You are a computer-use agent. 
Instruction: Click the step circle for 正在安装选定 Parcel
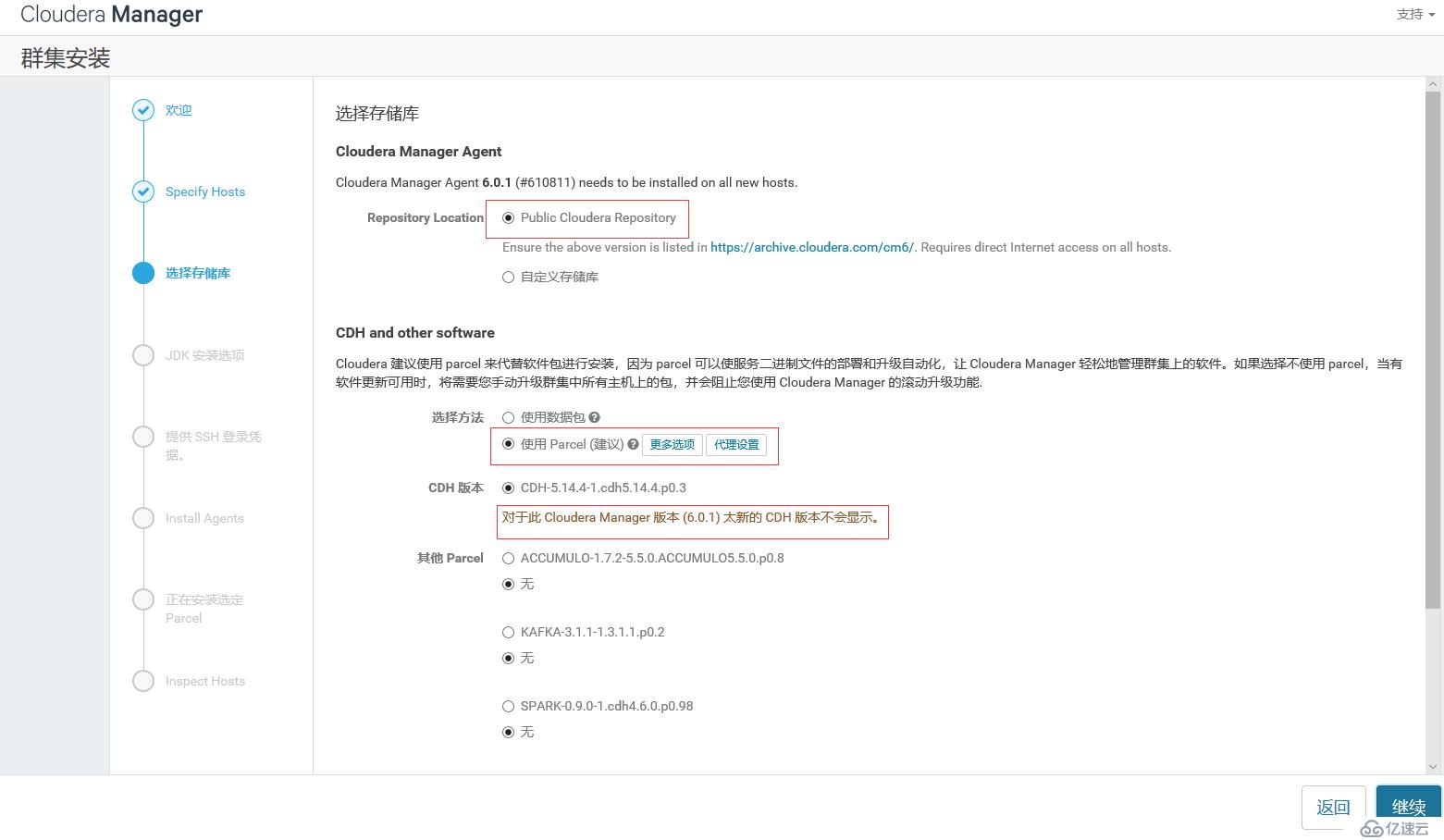[143, 599]
